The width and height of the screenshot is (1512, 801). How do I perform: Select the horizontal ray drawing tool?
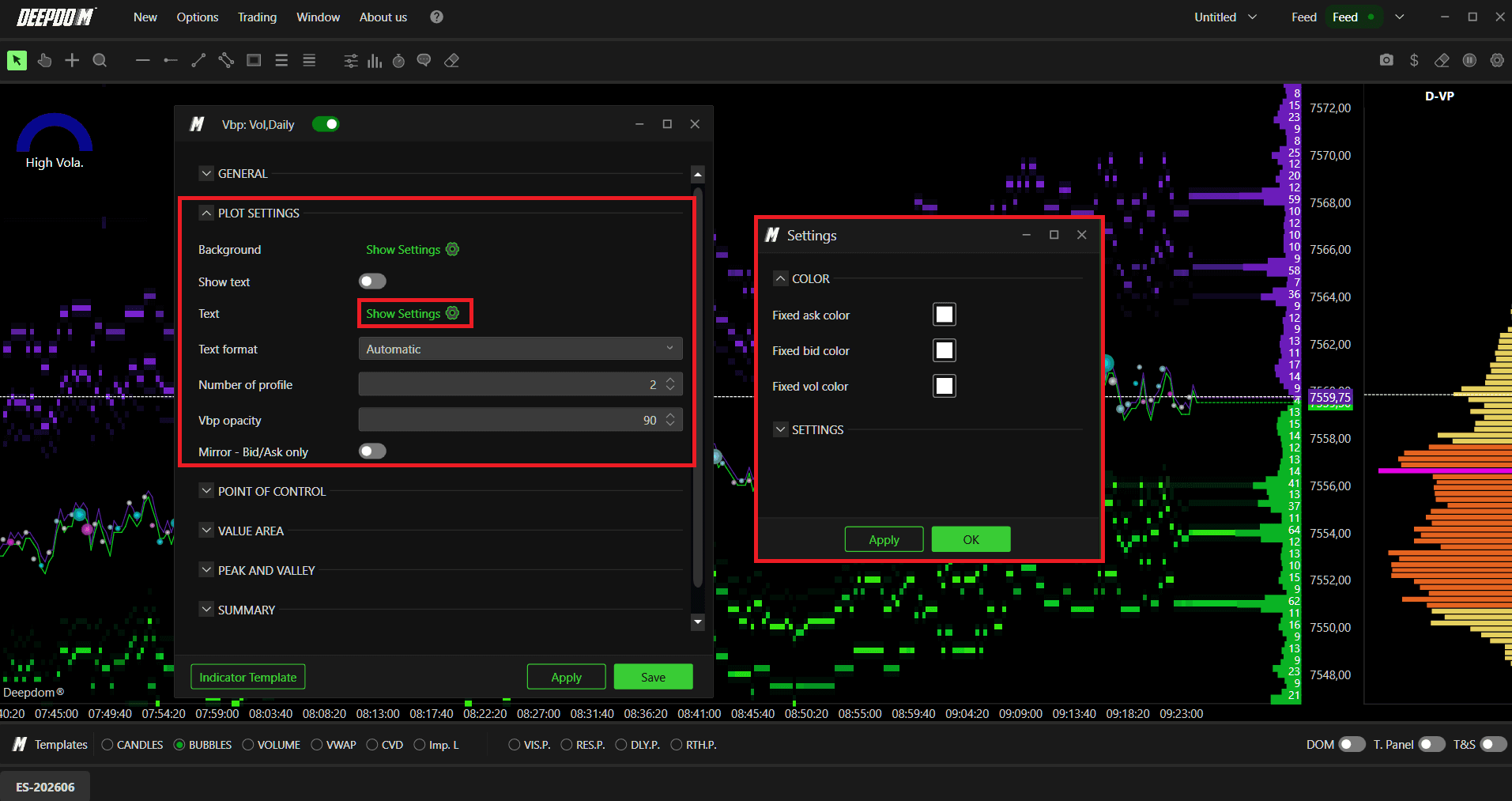(170, 60)
